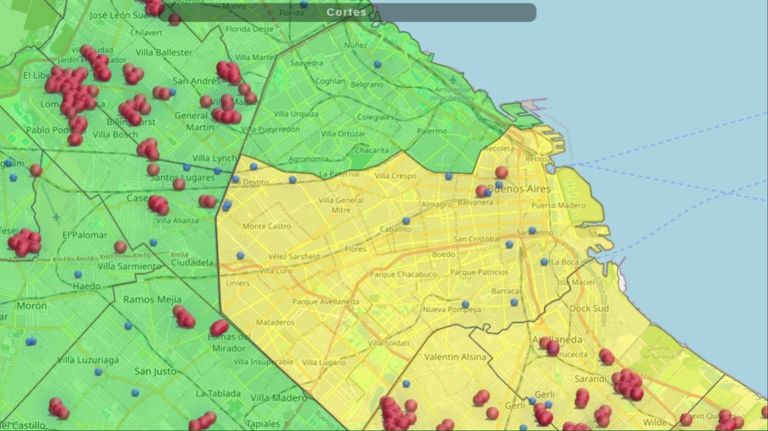Screen dimensions: 768x431
Task: Select the single red marker near El Palomar
Action: coord(120,247)
